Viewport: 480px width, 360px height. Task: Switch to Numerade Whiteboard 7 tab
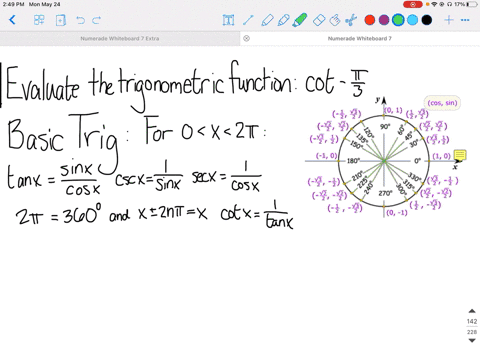point(360,38)
